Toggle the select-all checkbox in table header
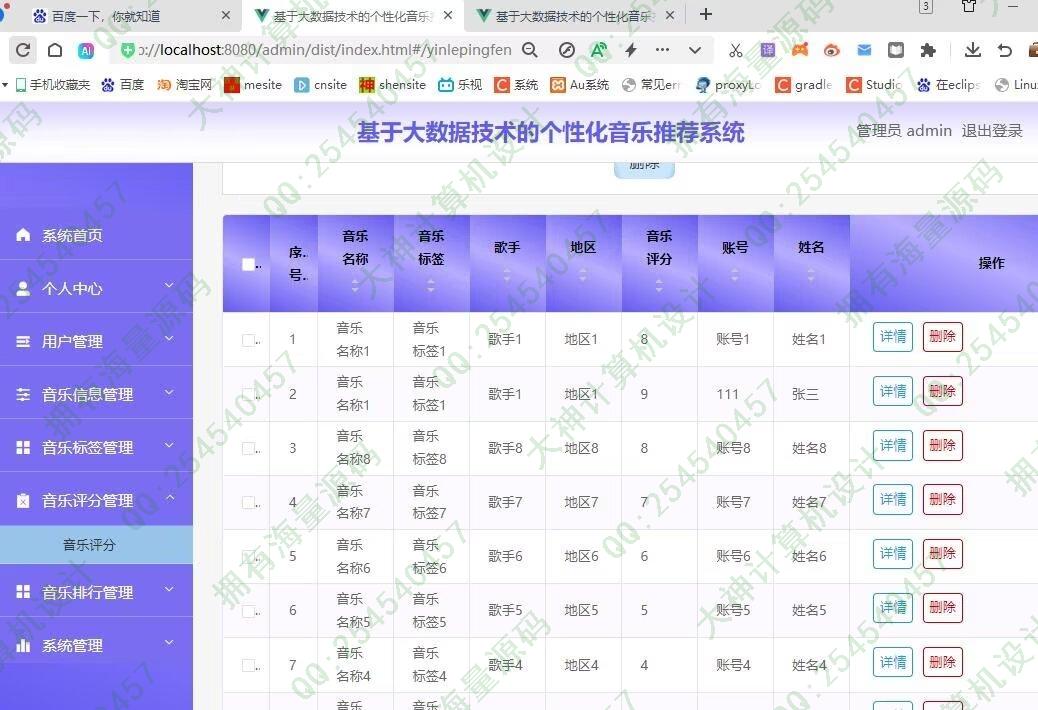Viewport: 1038px width, 710px height. pos(248,264)
